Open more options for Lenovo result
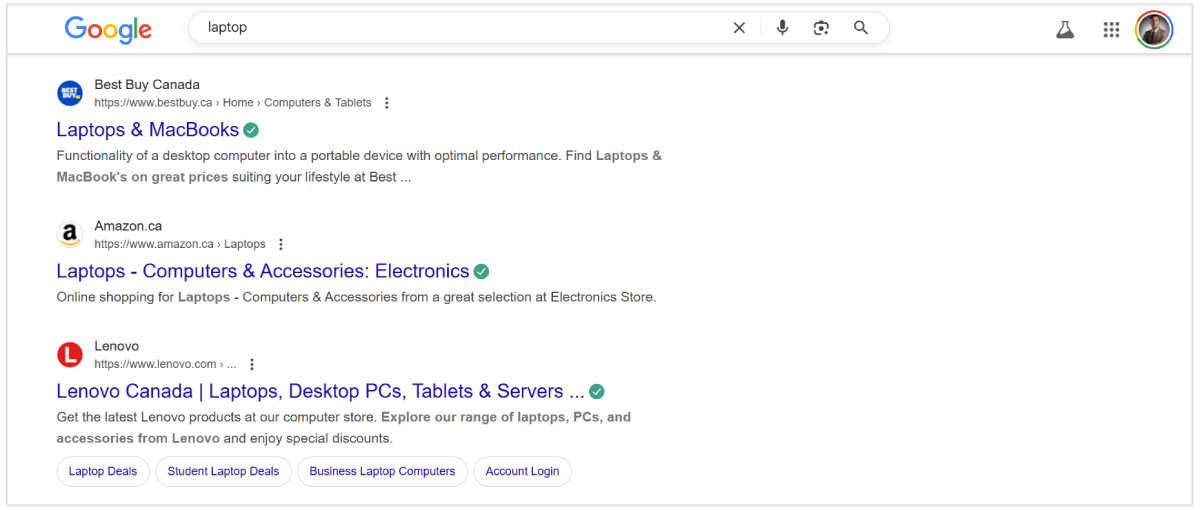The height and width of the screenshot is (510, 1200). click(x=252, y=365)
